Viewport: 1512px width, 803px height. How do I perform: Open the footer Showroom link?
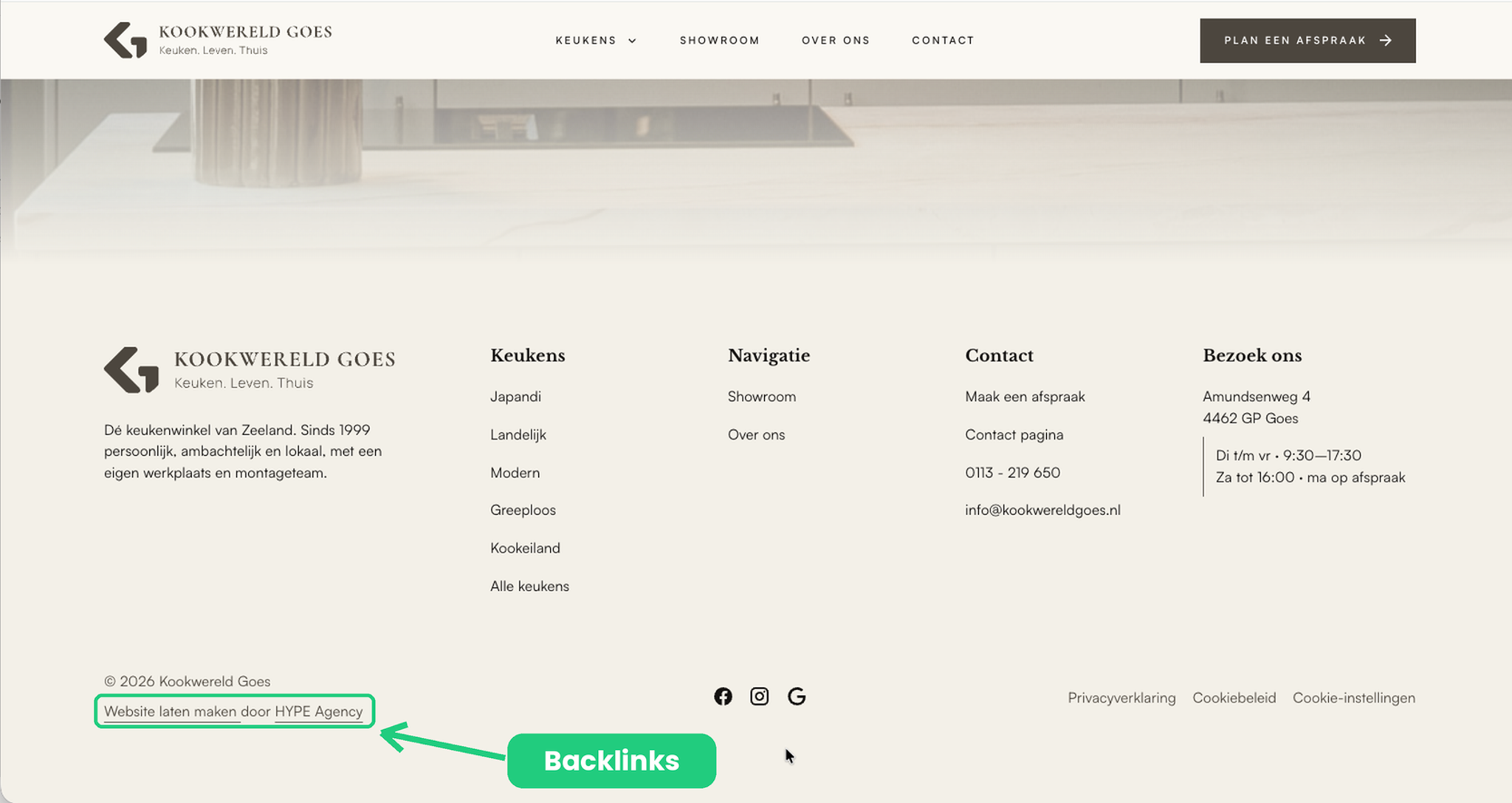pos(762,397)
